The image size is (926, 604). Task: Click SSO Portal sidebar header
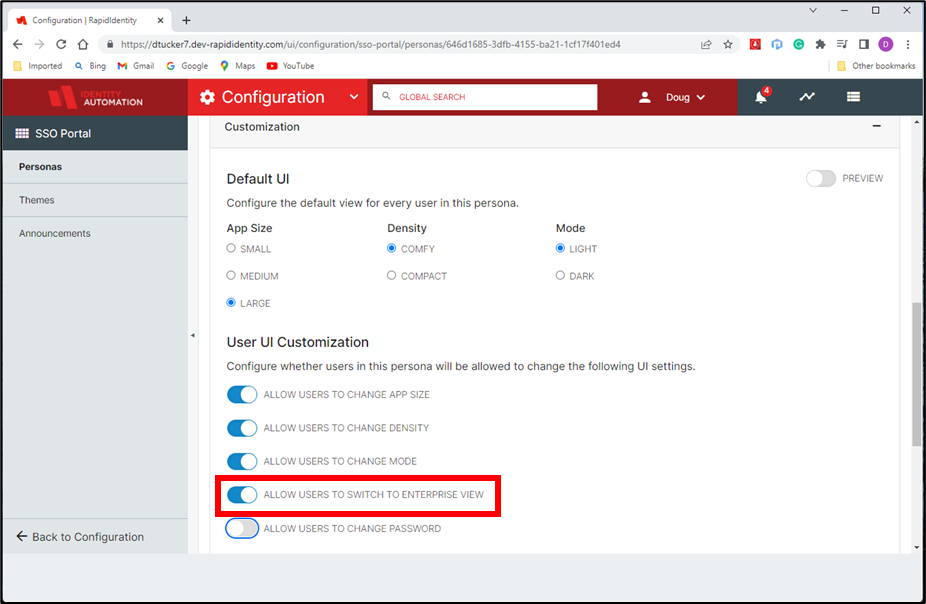click(x=95, y=133)
